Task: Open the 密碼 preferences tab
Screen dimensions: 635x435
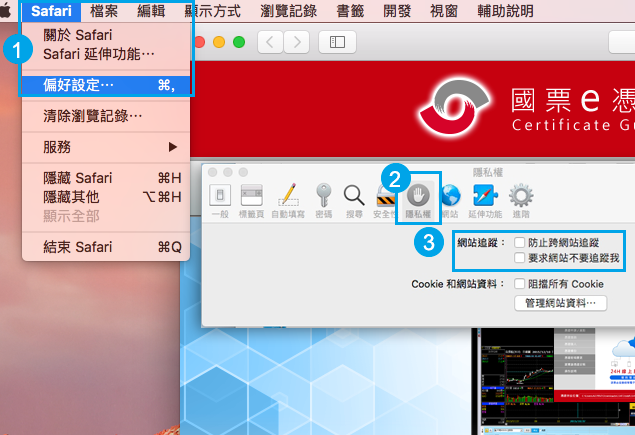Action: [324, 201]
